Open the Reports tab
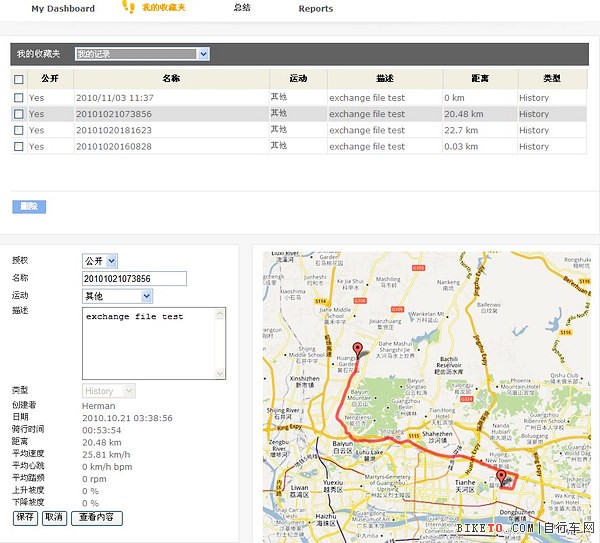600x543 pixels. (316, 9)
